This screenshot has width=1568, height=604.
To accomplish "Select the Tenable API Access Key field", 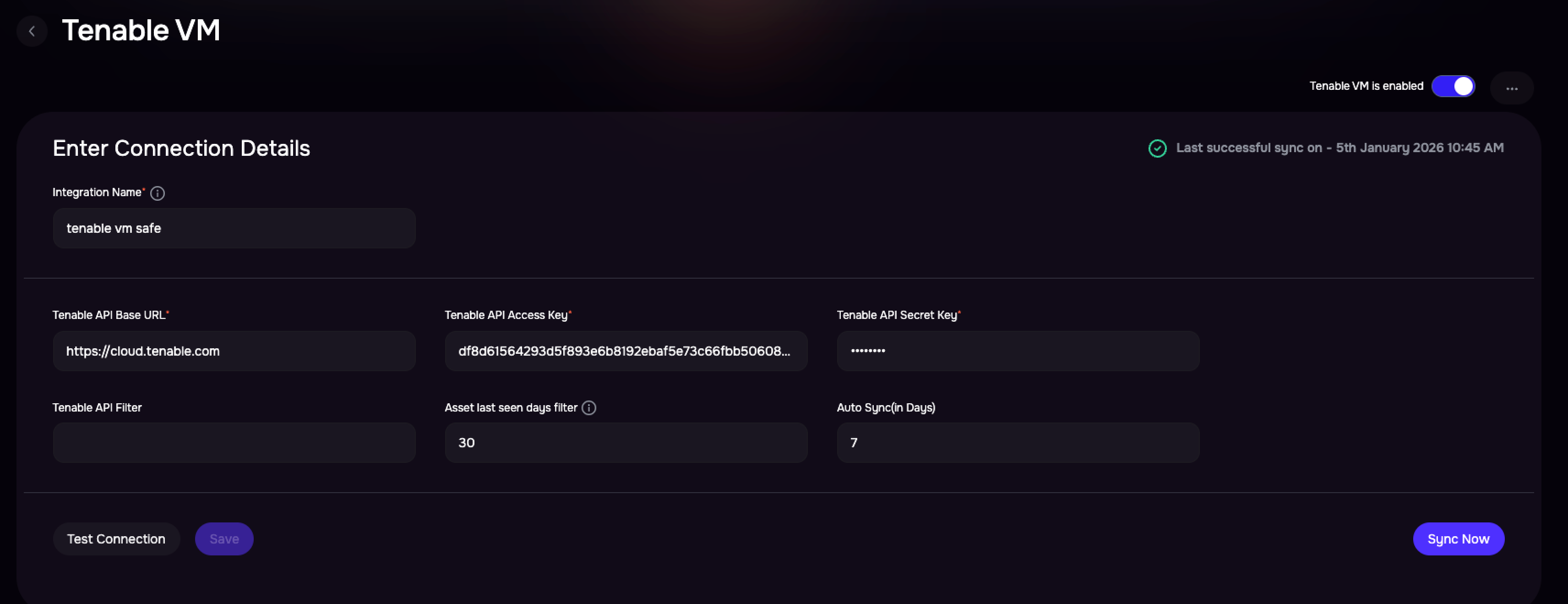I will (x=626, y=351).
